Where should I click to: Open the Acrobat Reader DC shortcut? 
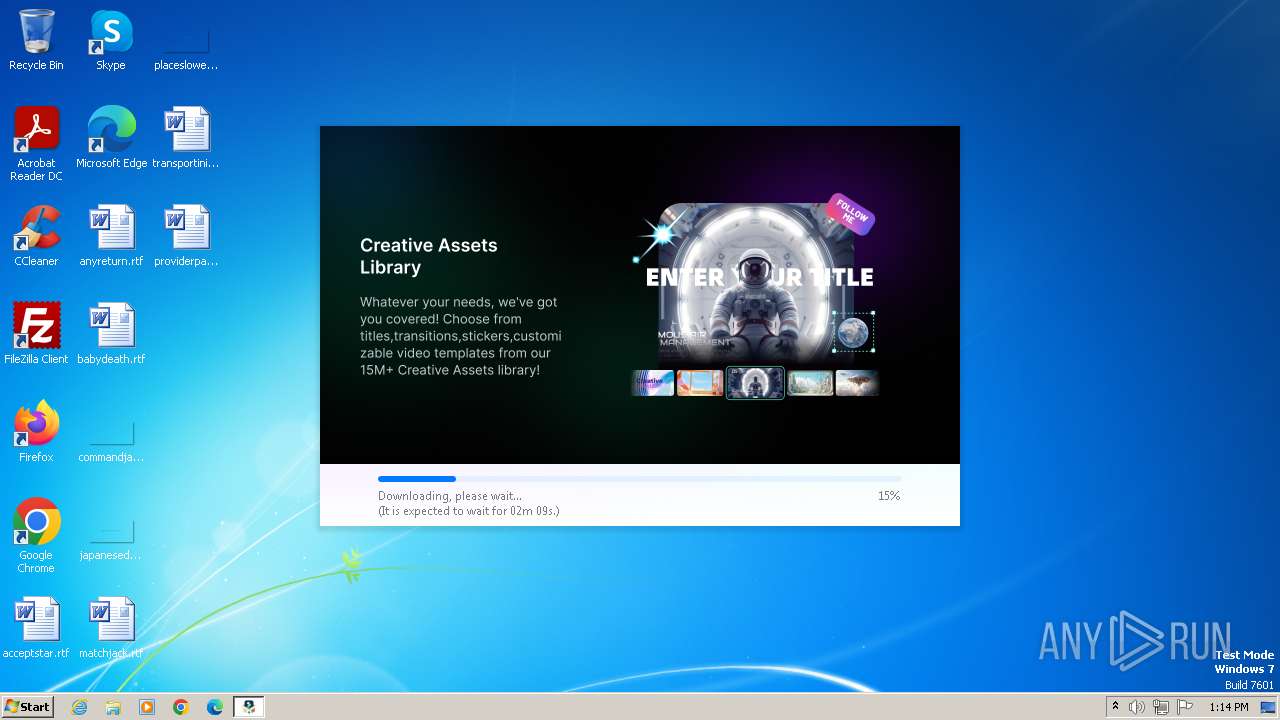tap(36, 144)
